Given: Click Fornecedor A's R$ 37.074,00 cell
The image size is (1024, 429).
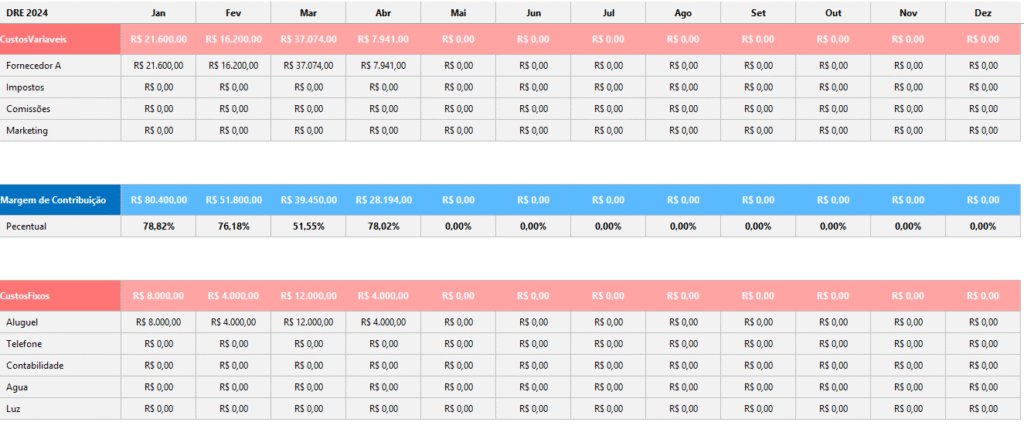Looking at the screenshot, I should click(x=308, y=65).
